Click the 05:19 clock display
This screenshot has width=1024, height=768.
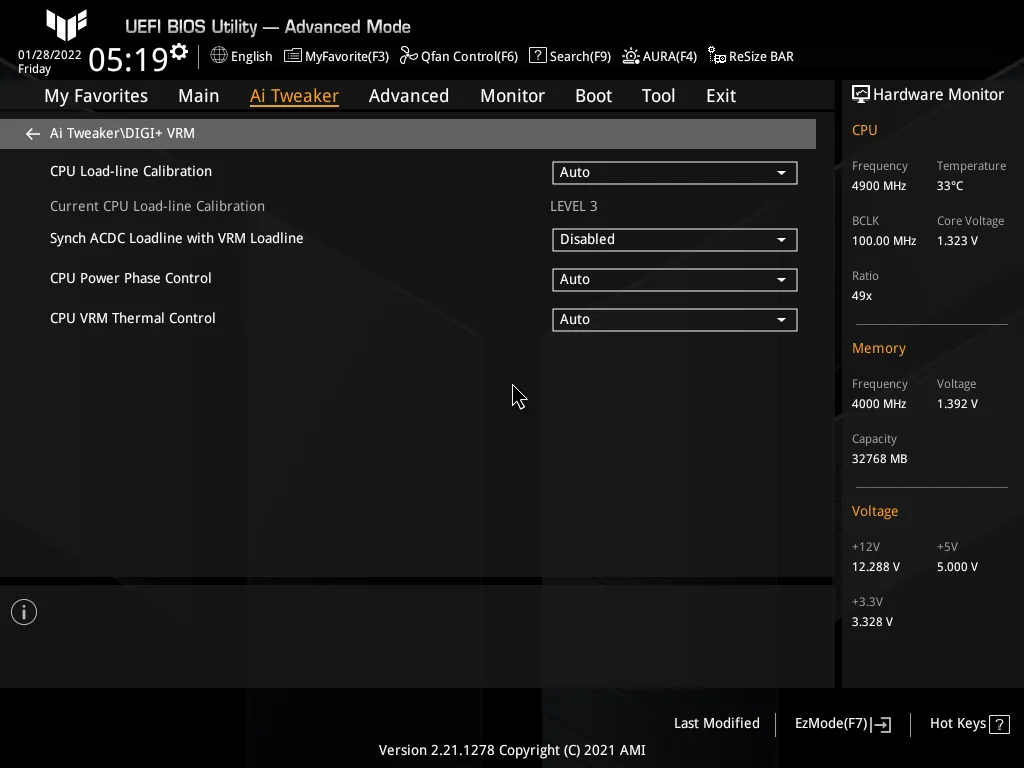pyautogui.click(x=129, y=59)
